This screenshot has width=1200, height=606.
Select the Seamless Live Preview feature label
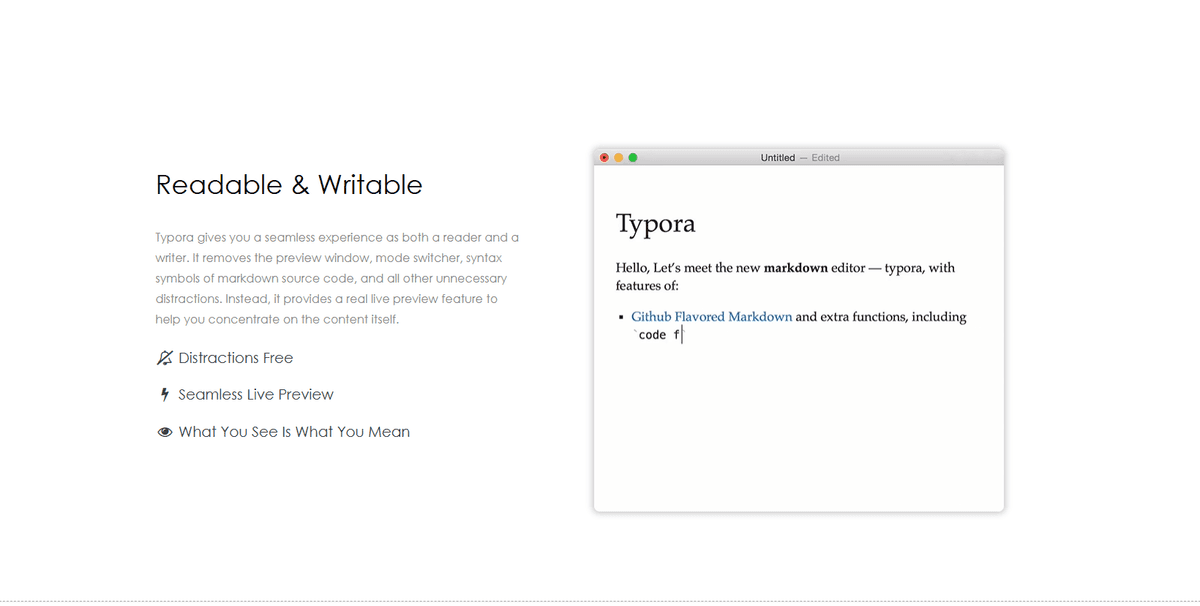coord(256,395)
